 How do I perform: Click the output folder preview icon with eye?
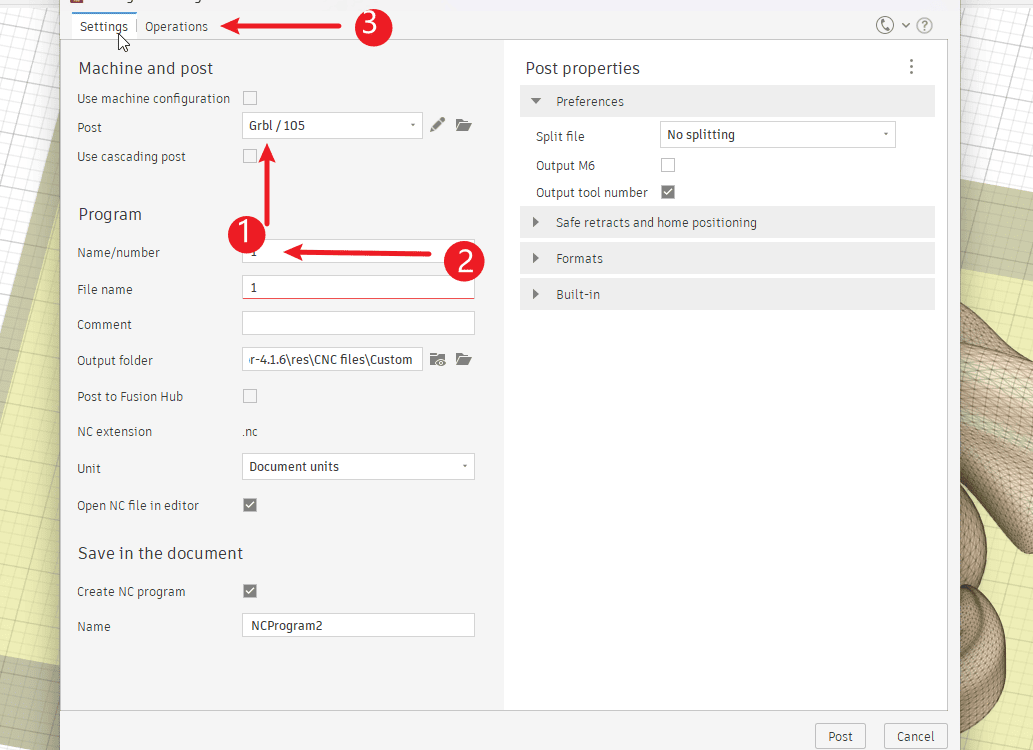437,360
